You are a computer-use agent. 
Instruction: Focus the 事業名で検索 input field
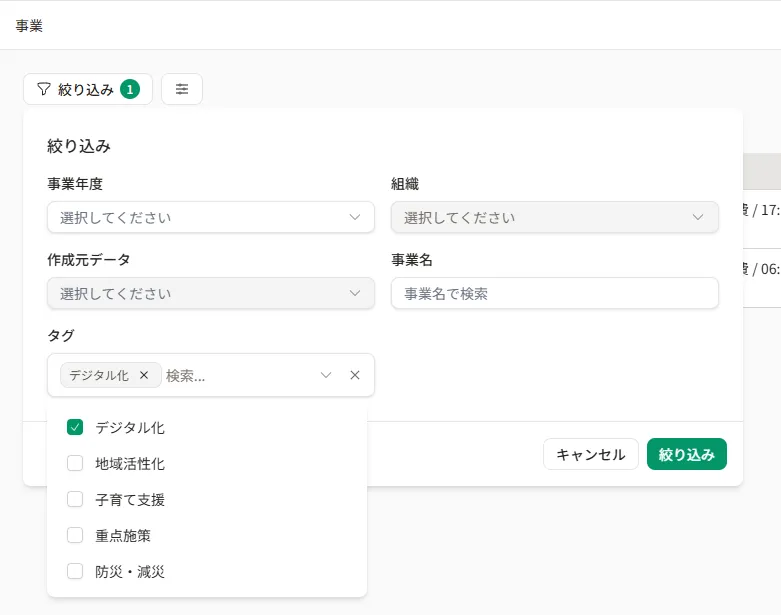click(554, 293)
